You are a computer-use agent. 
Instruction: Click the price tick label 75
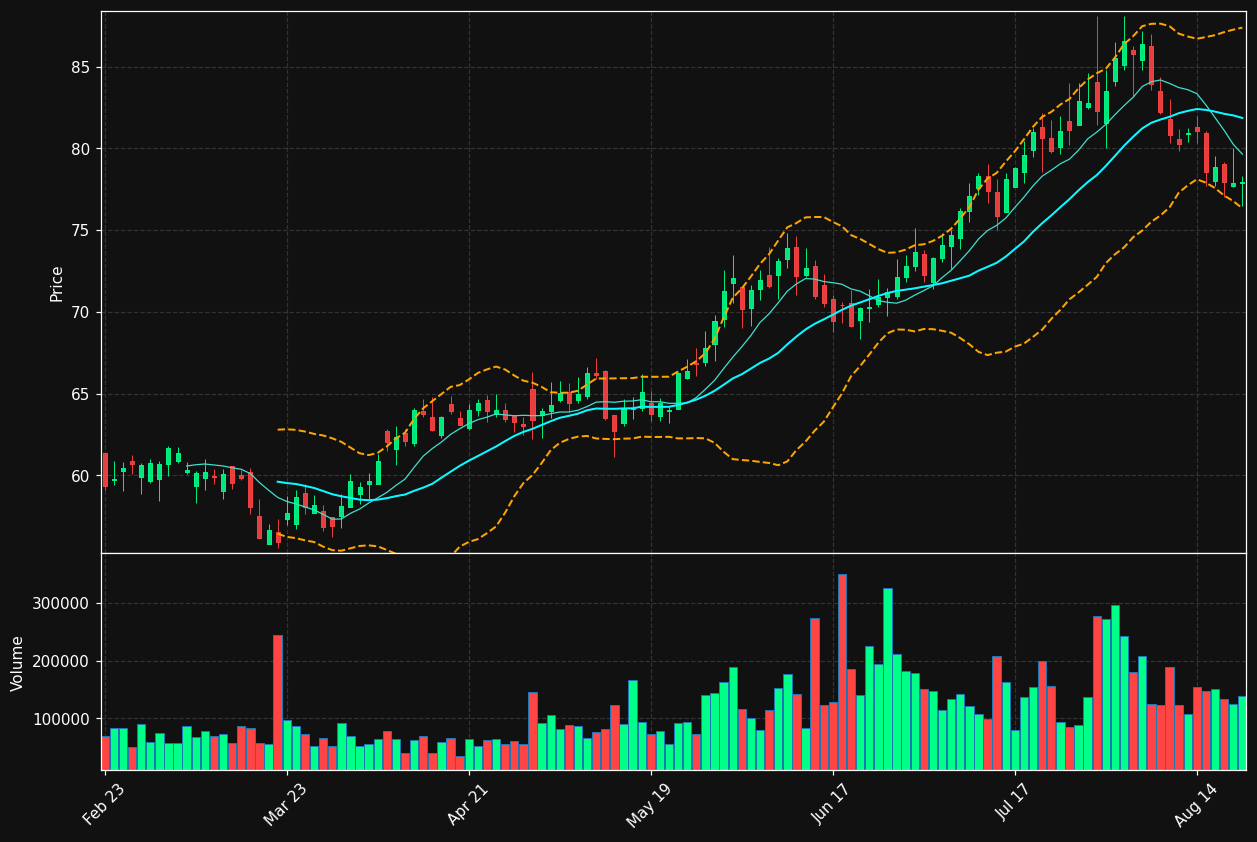click(80, 231)
